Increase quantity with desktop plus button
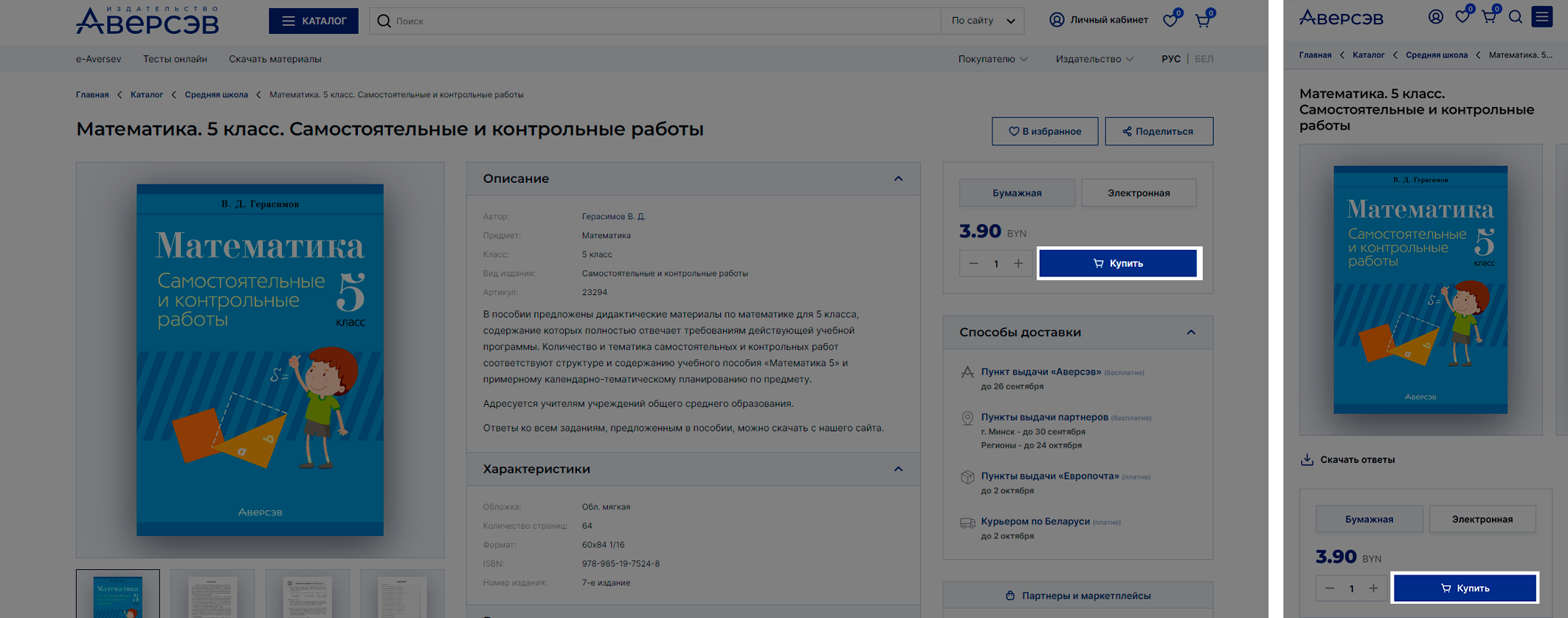This screenshot has height=618, width=1568. [1018, 263]
